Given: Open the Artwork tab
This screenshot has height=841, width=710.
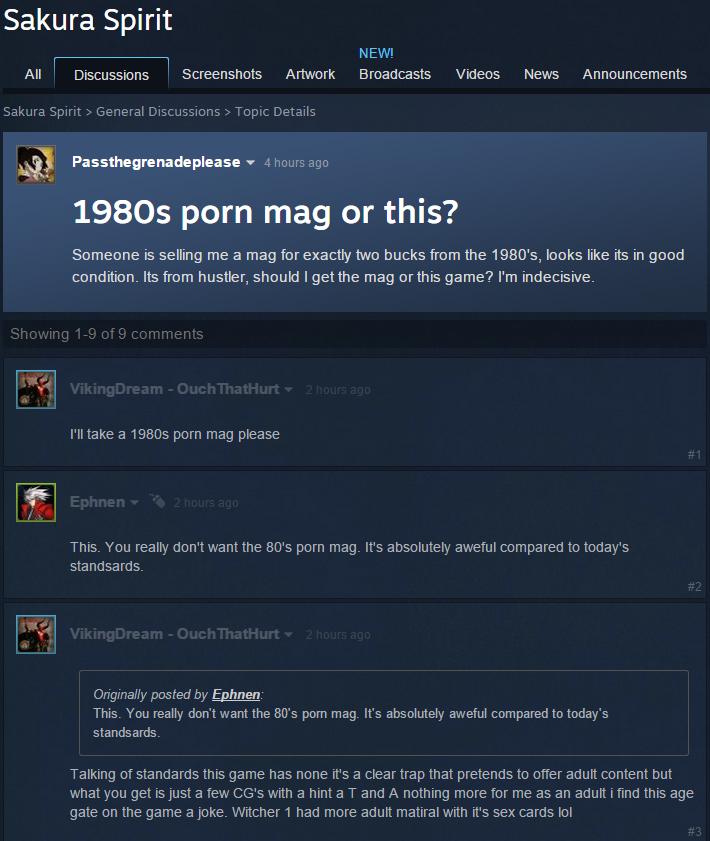Looking at the screenshot, I should click(310, 74).
